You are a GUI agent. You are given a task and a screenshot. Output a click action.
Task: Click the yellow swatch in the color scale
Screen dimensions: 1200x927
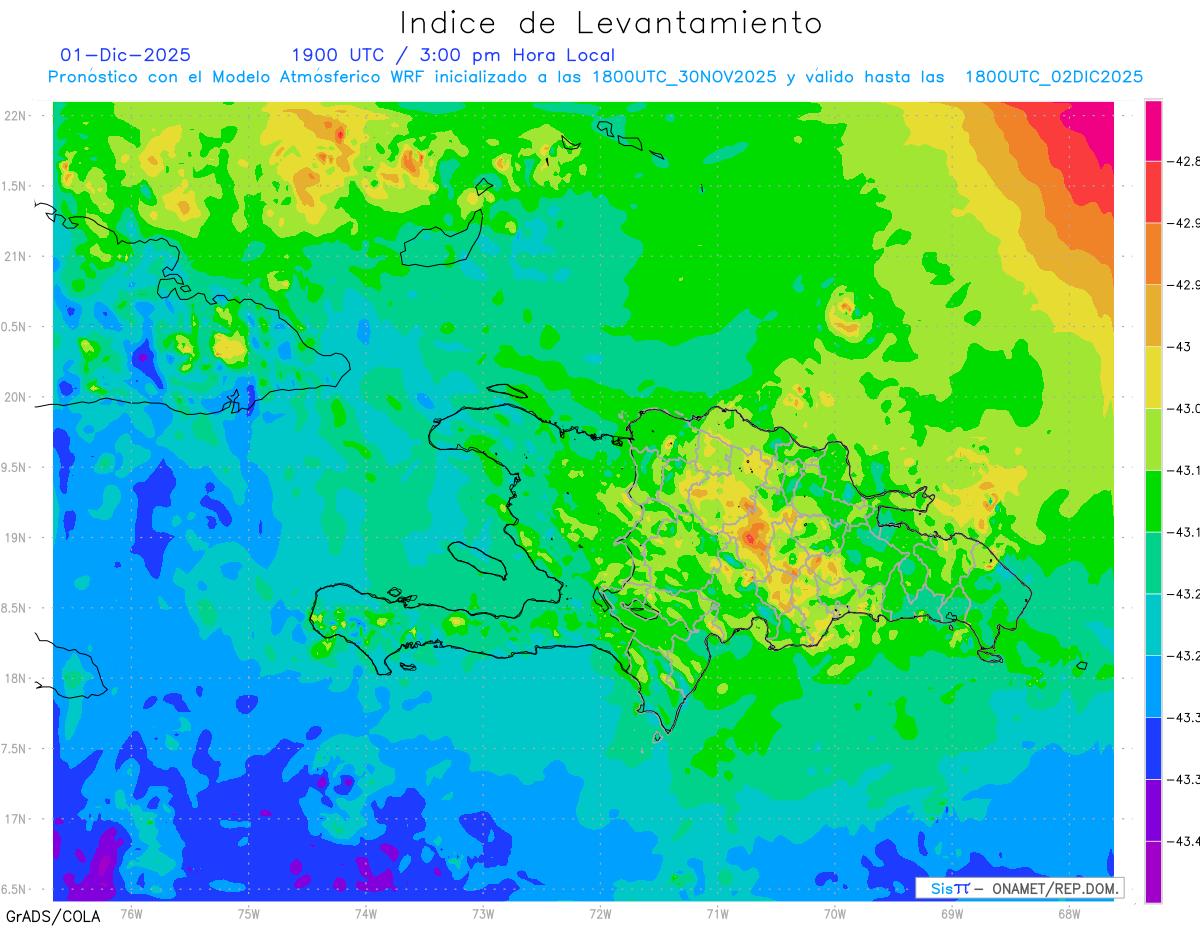(x=1153, y=378)
